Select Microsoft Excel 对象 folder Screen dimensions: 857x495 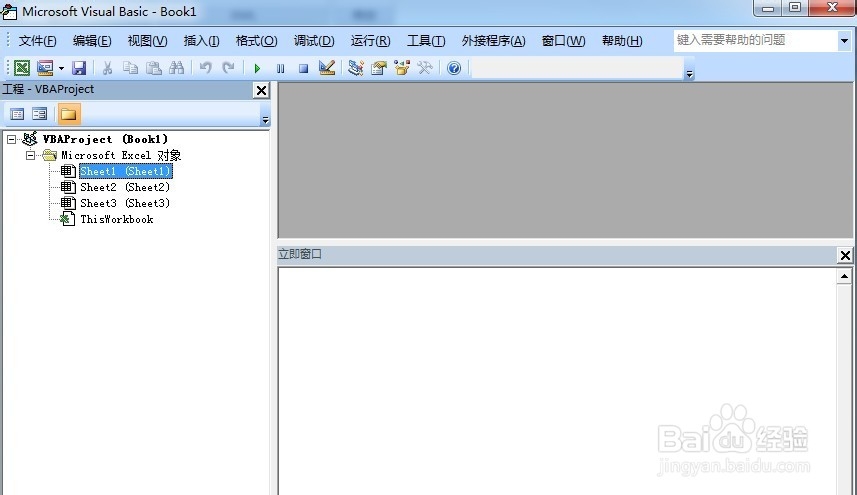point(121,155)
